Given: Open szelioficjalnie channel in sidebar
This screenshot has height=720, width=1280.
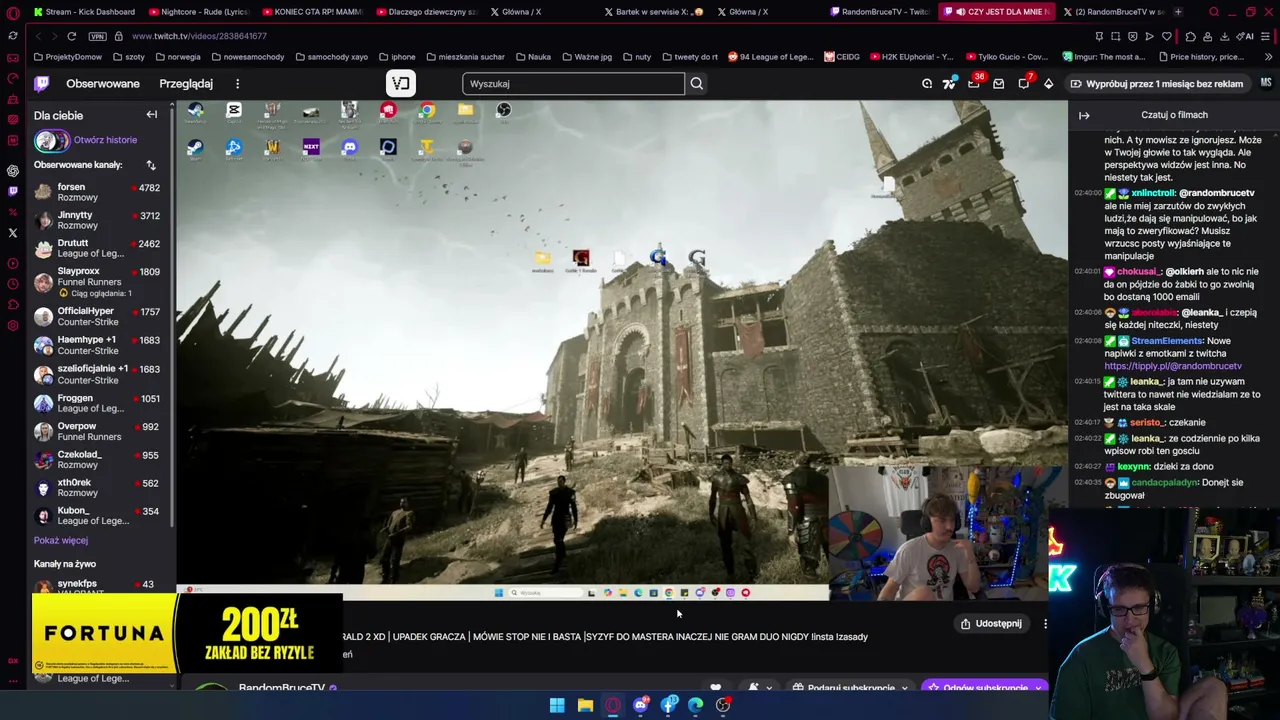Looking at the screenshot, I should [x=97, y=374].
